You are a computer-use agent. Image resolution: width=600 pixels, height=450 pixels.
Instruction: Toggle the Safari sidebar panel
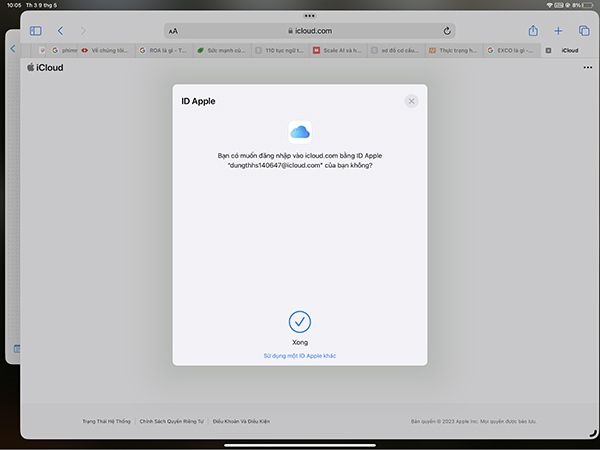pos(36,31)
